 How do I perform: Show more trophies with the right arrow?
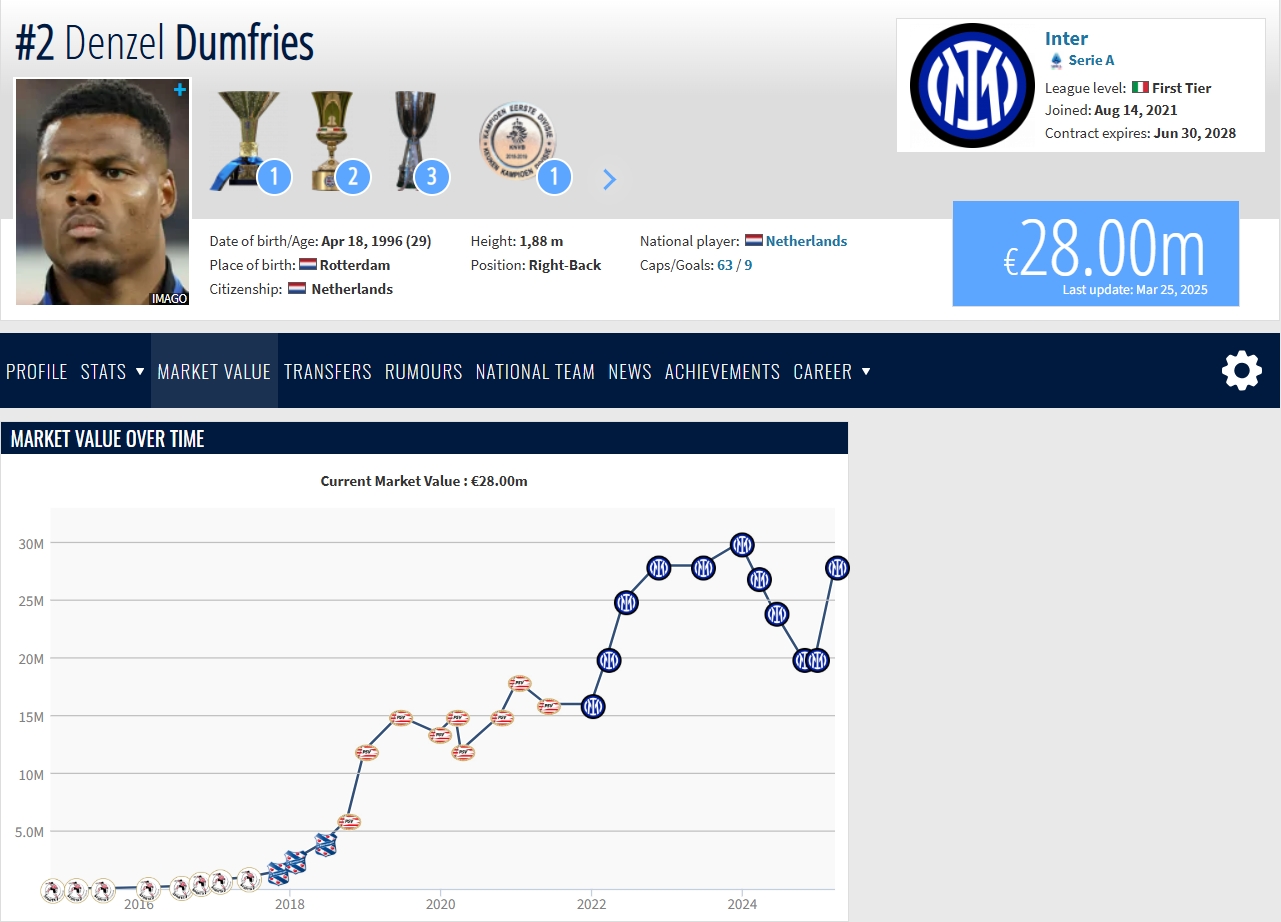coord(610,179)
